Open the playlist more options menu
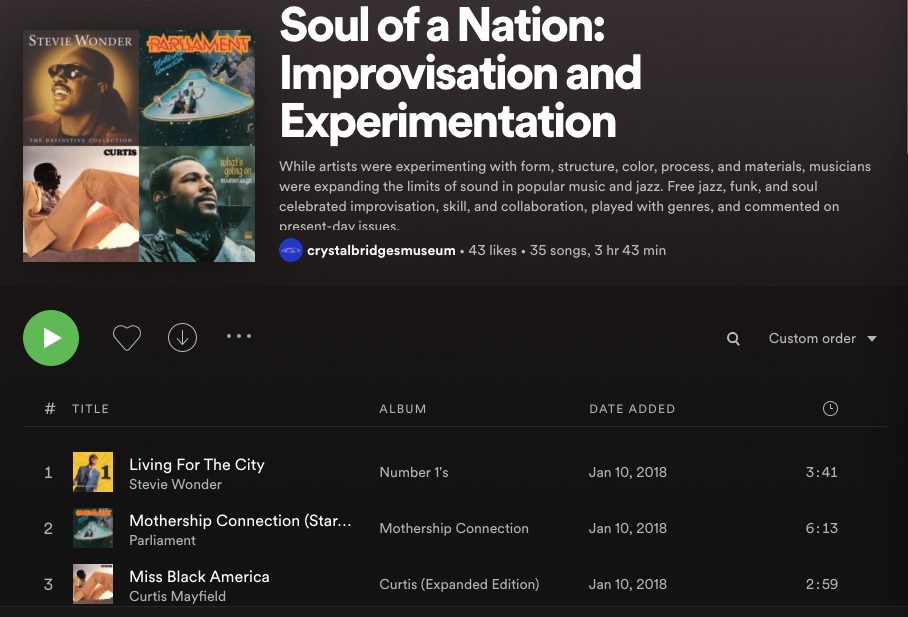 coord(239,336)
